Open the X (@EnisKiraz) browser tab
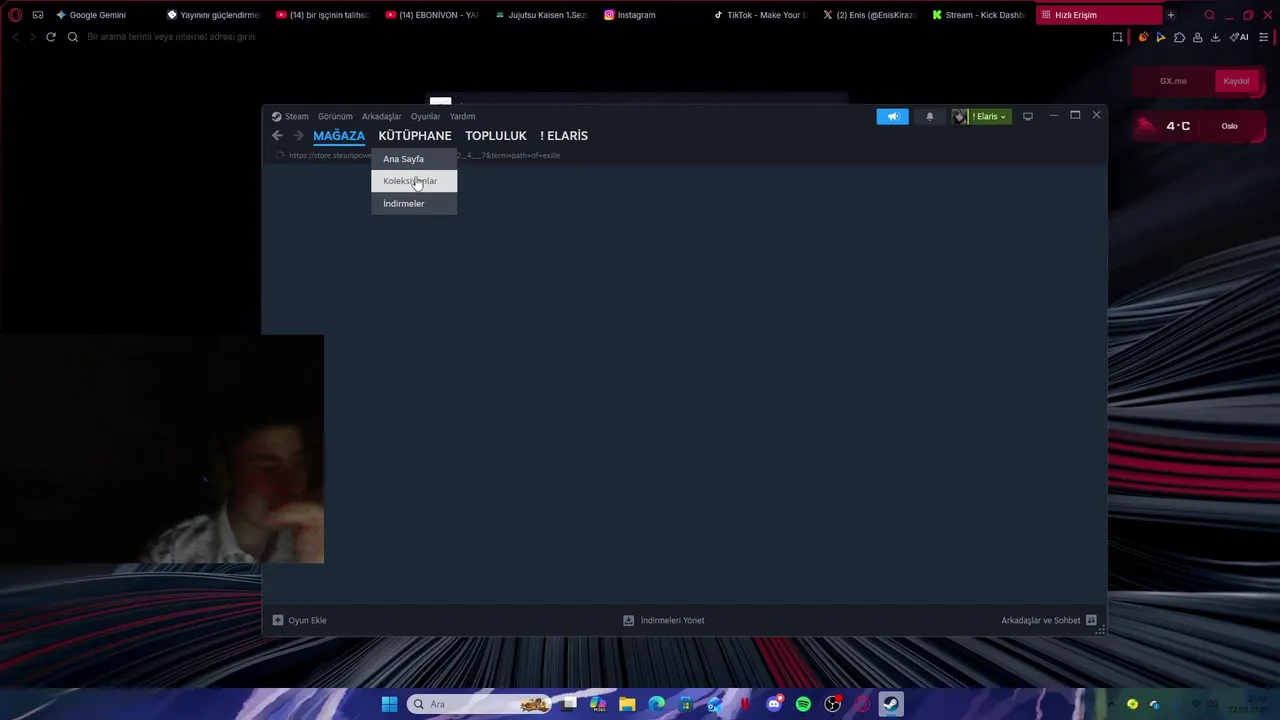The image size is (1280, 720). 869,15
